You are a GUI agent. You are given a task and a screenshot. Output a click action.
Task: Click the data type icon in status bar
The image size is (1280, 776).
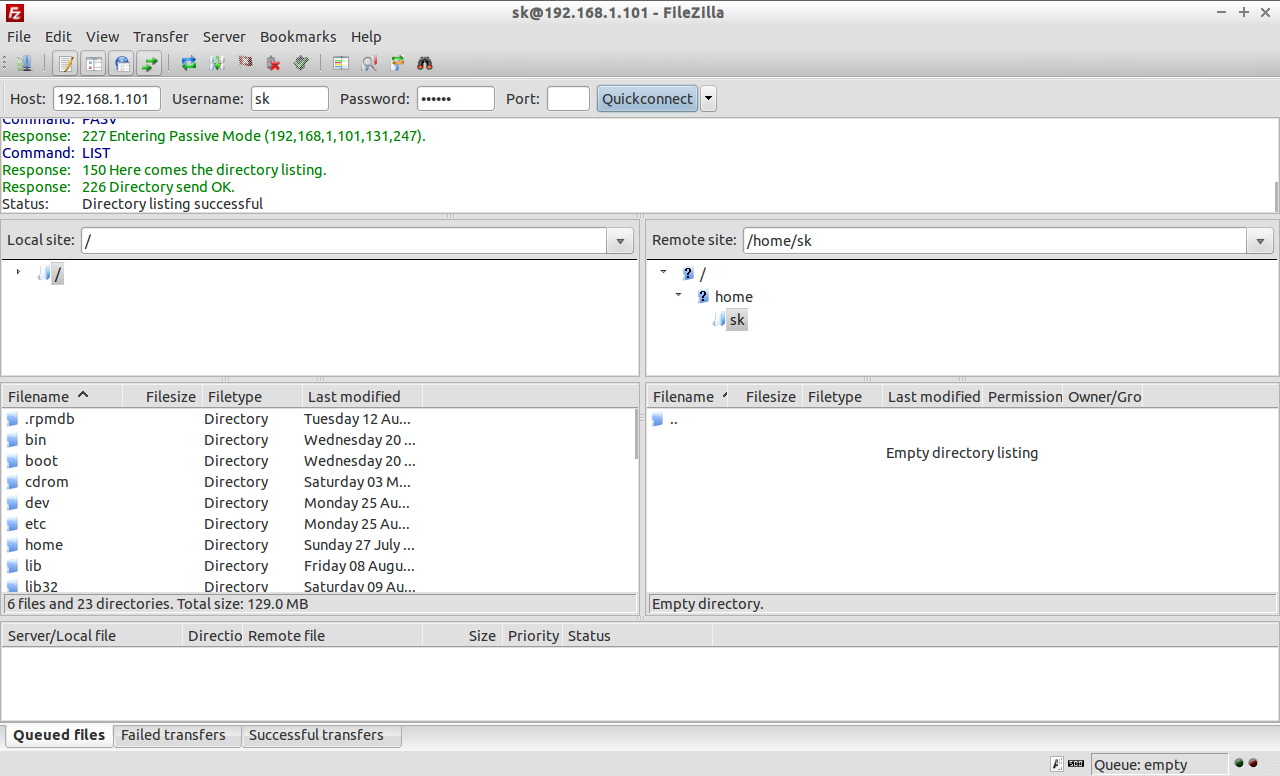point(1057,764)
